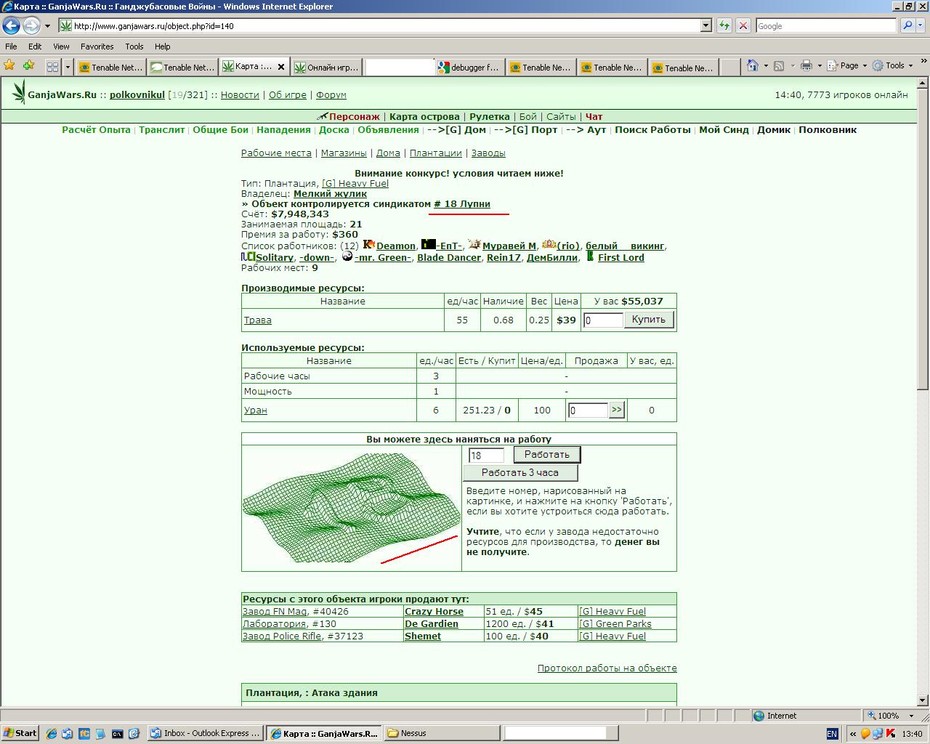Open the Tools gear menu in command bar
The width and height of the screenshot is (930, 744).
tap(892, 66)
